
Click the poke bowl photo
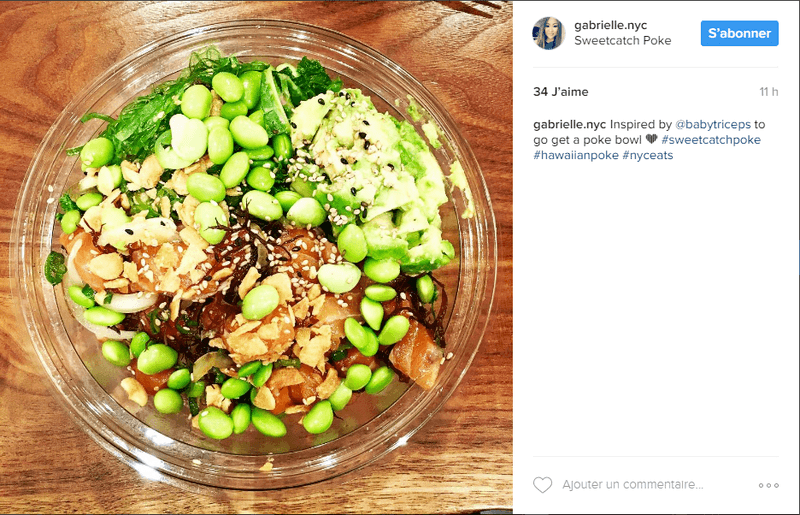256,257
